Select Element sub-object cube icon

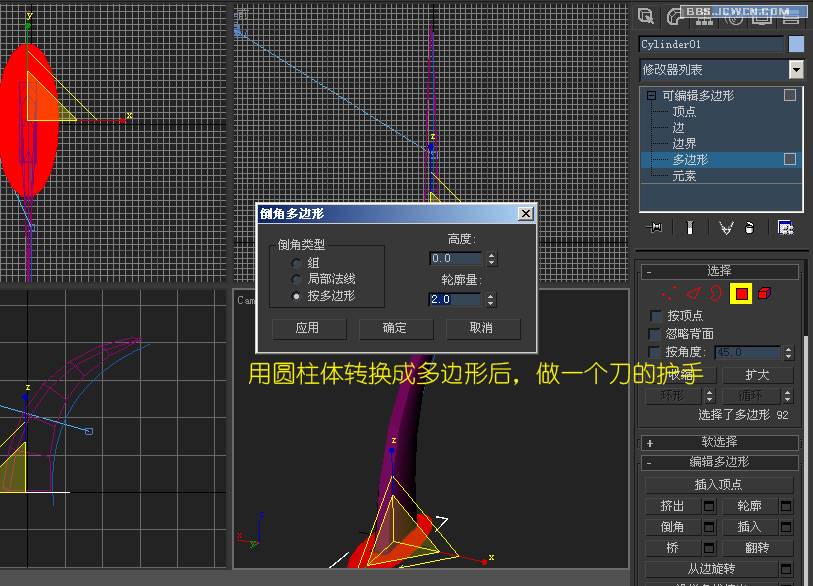(764, 294)
